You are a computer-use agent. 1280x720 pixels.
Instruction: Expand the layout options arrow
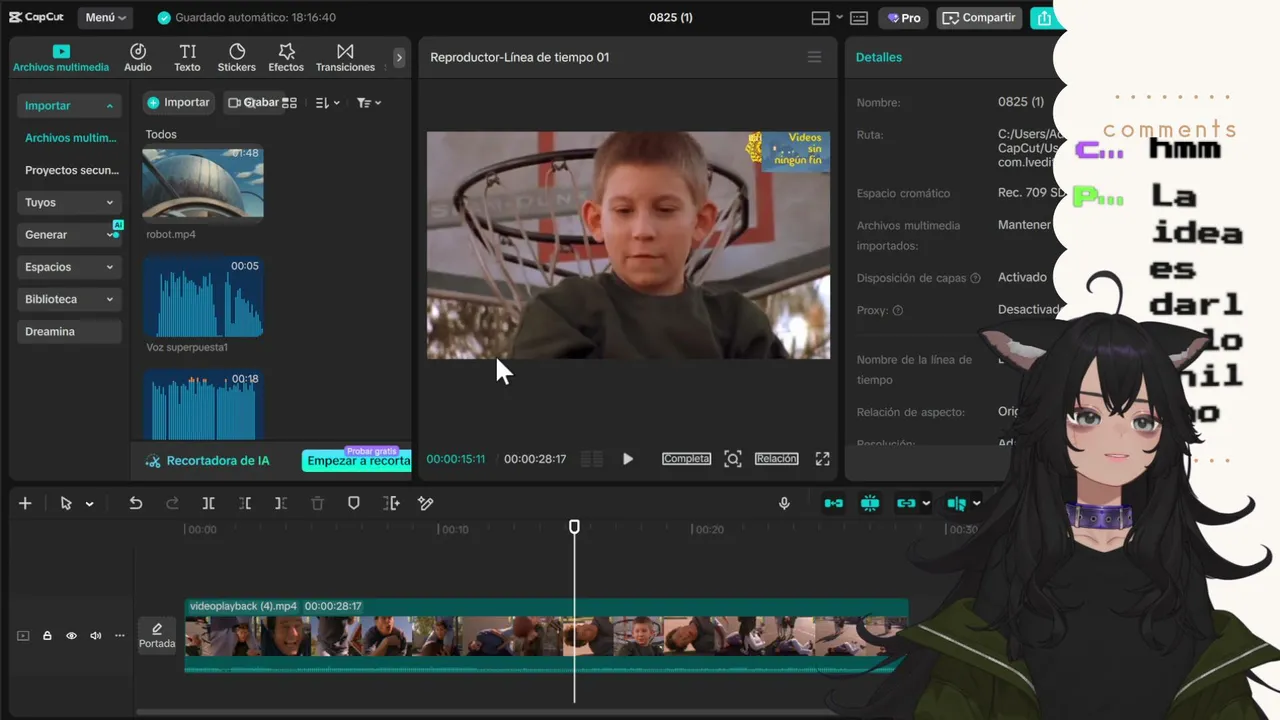click(x=839, y=18)
